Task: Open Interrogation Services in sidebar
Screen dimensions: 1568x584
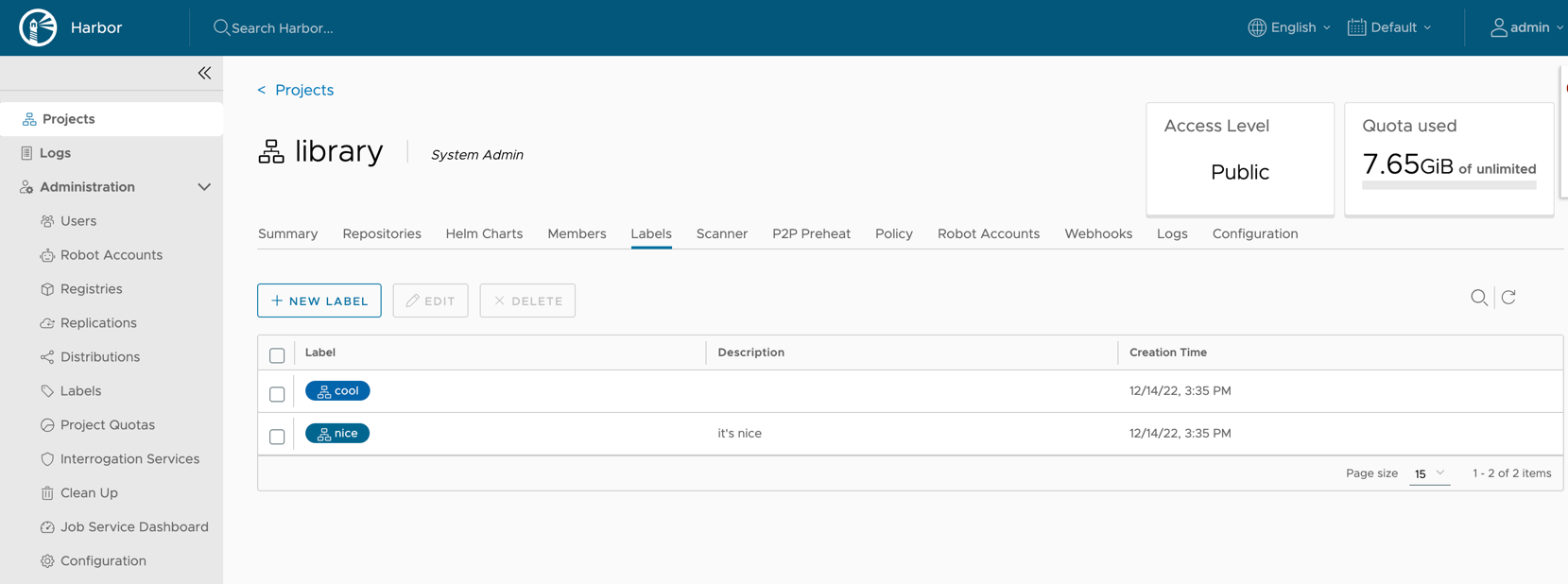Action: 129,458
